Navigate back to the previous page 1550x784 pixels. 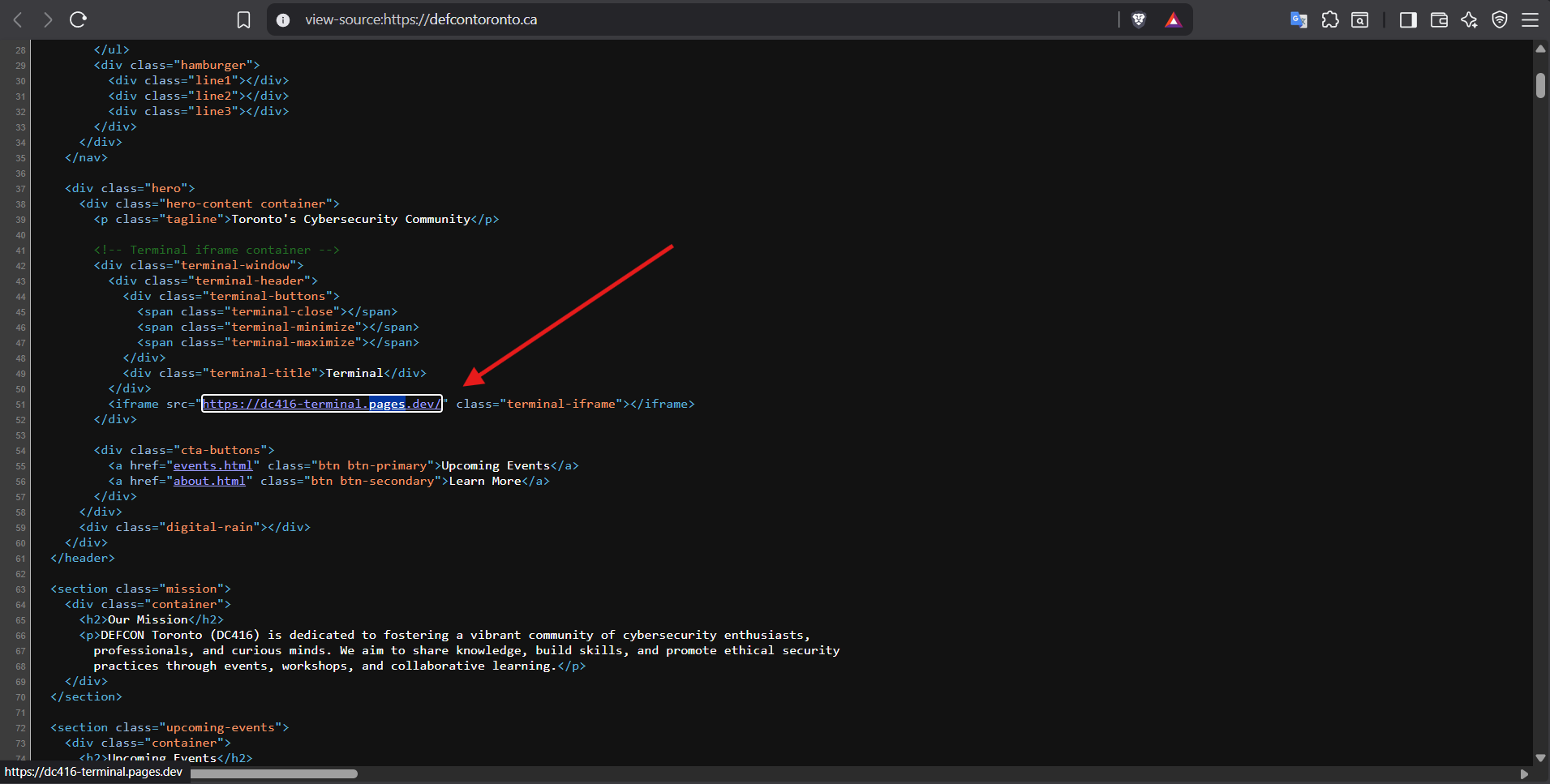click(17, 19)
